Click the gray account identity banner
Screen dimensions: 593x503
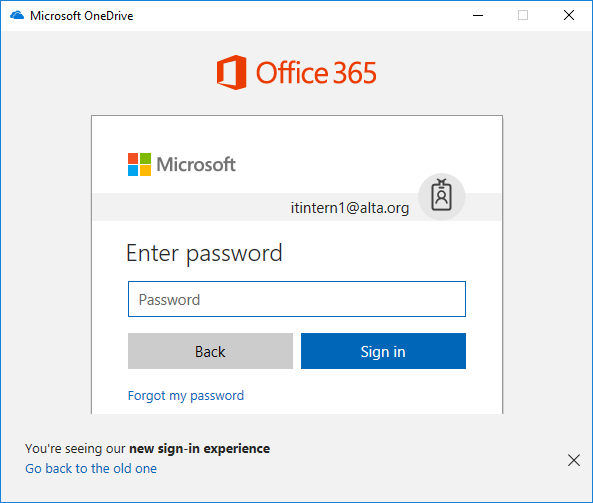click(297, 207)
